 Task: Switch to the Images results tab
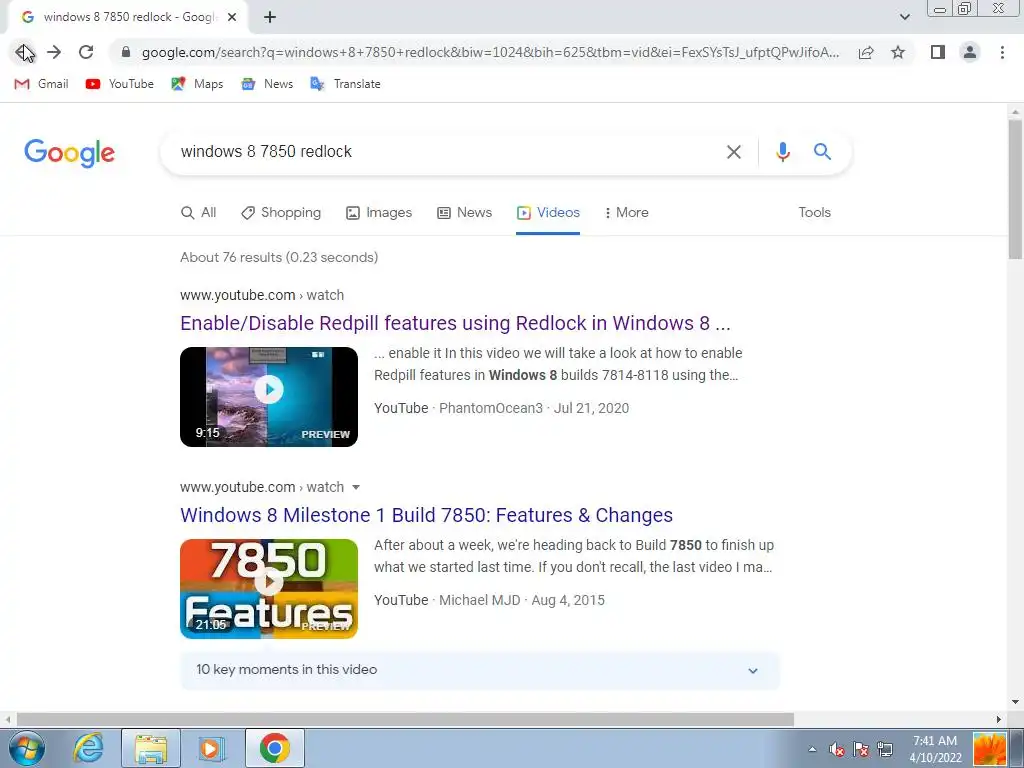[x=379, y=213]
